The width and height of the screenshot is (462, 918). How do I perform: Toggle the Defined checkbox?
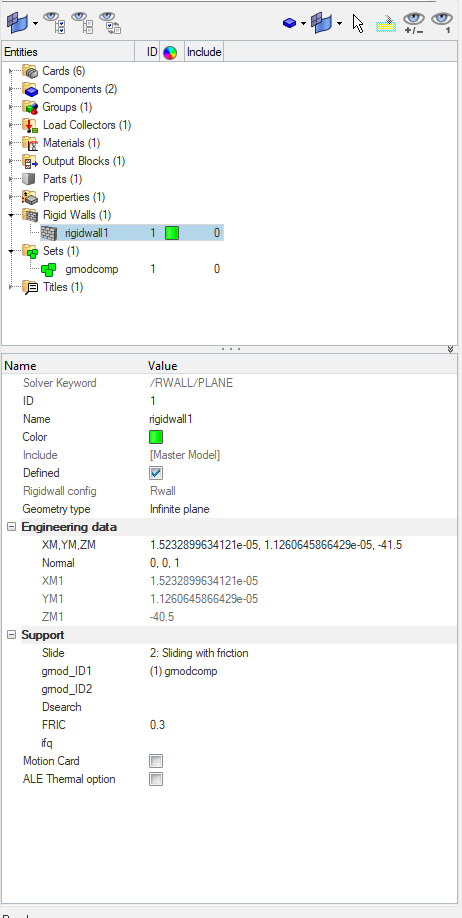(x=156, y=473)
